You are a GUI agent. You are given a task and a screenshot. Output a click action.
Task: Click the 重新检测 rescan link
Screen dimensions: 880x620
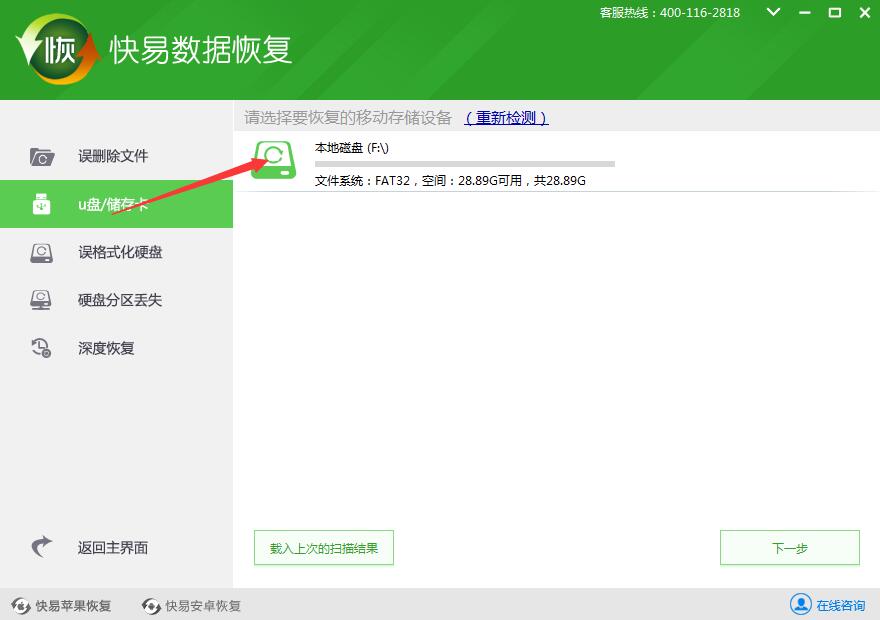[508, 117]
